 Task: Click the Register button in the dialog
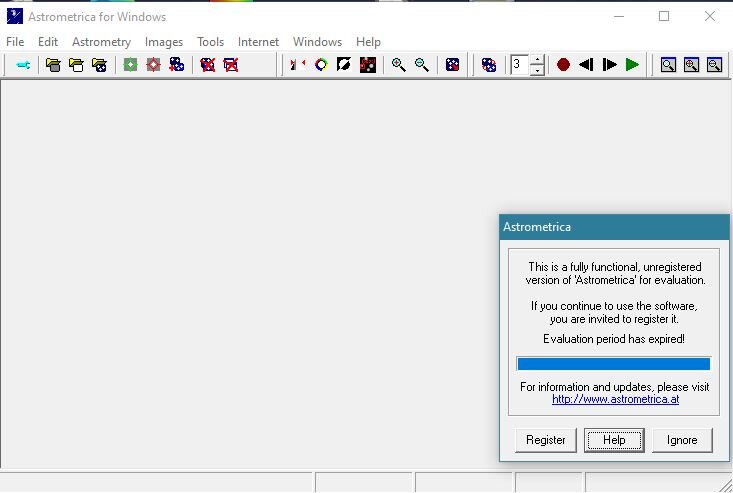click(546, 440)
